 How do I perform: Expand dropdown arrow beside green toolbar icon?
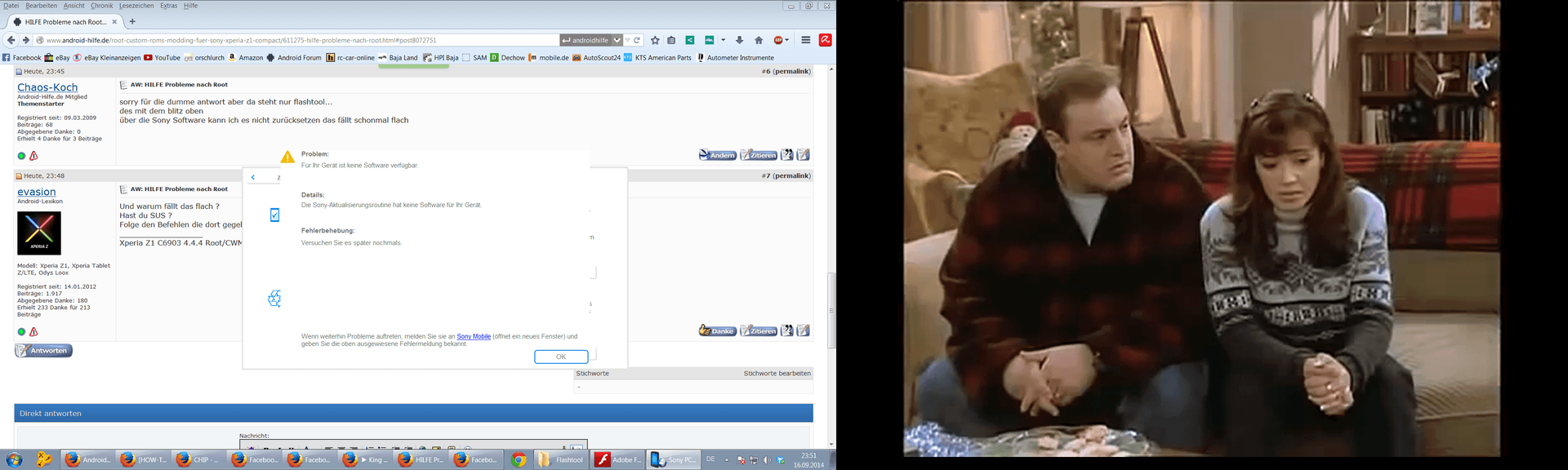click(x=723, y=40)
